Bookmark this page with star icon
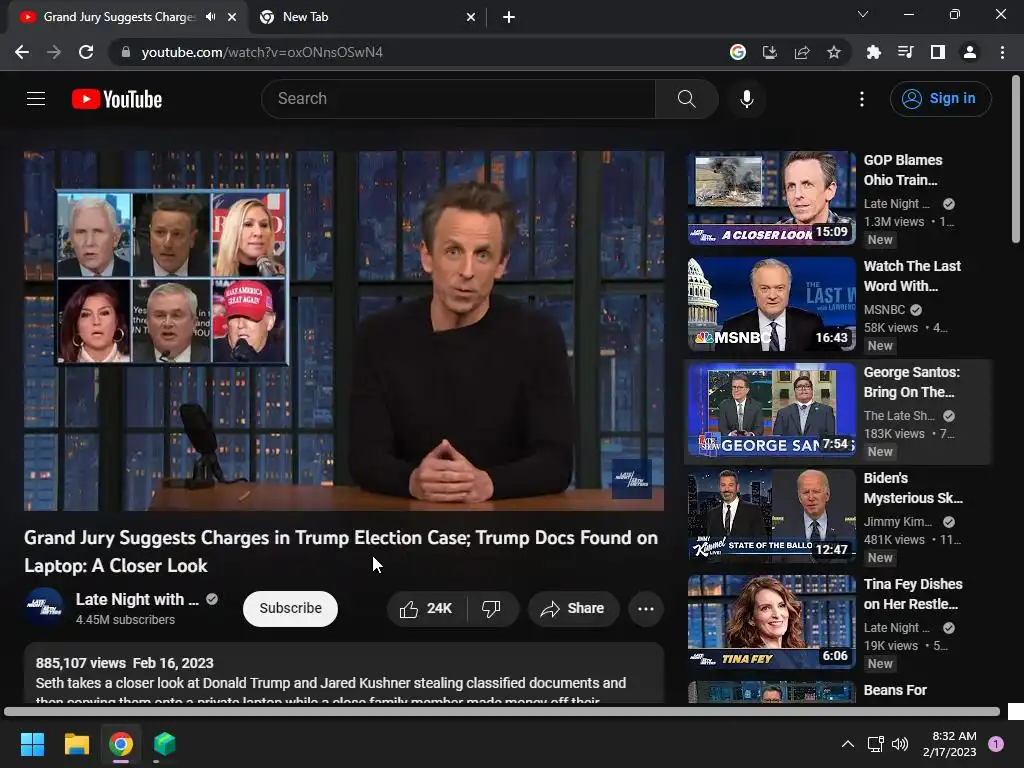This screenshot has width=1024, height=768. (834, 52)
